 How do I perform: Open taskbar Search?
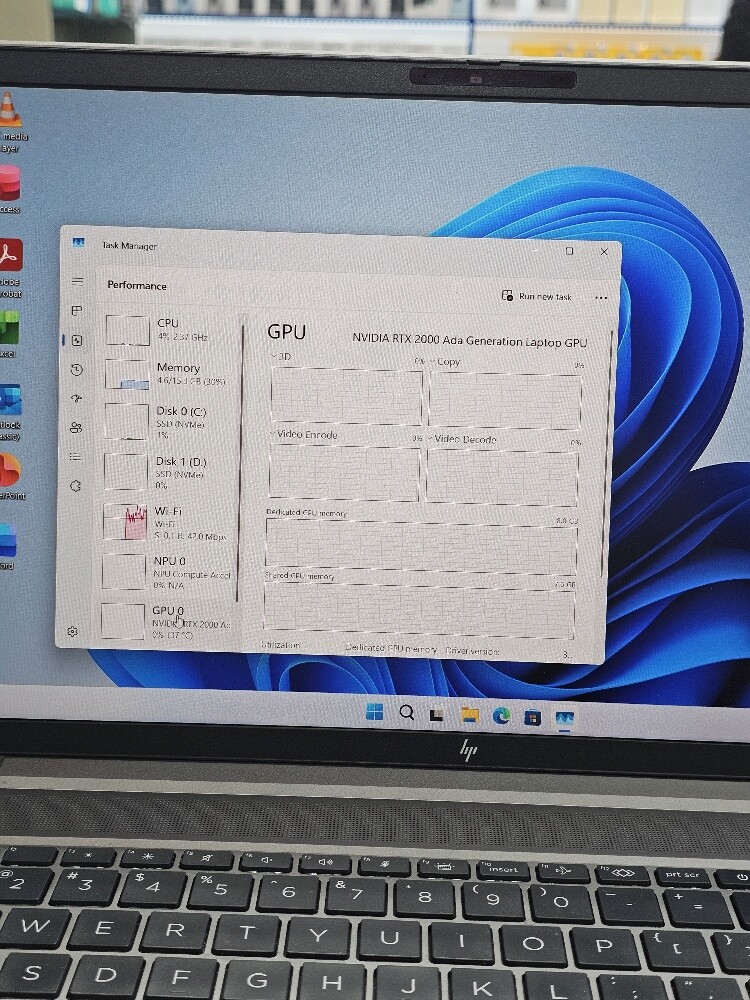click(406, 713)
